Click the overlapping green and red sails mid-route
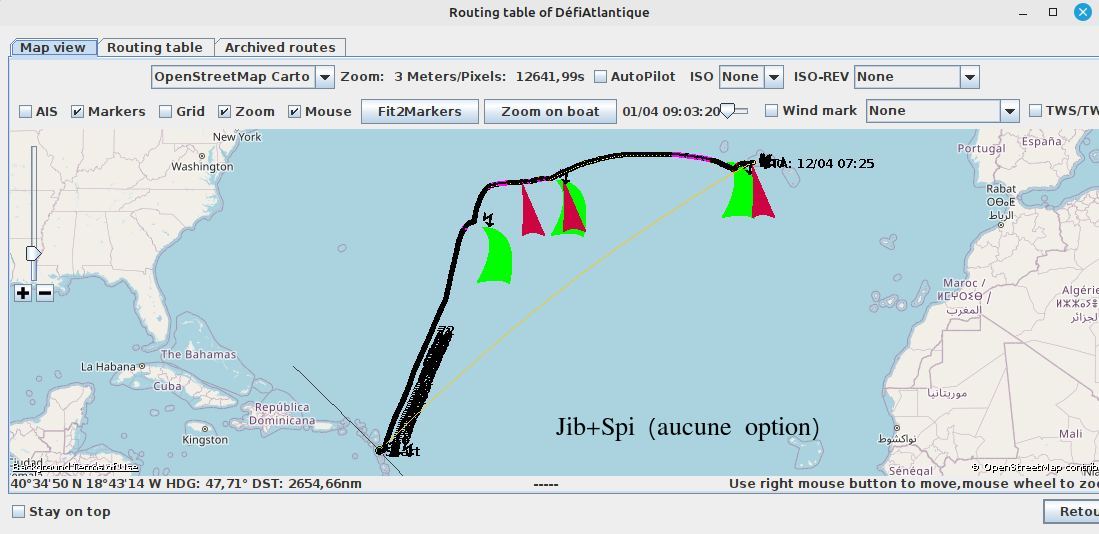Viewport: 1099px width, 534px height. pyautogui.click(x=570, y=208)
